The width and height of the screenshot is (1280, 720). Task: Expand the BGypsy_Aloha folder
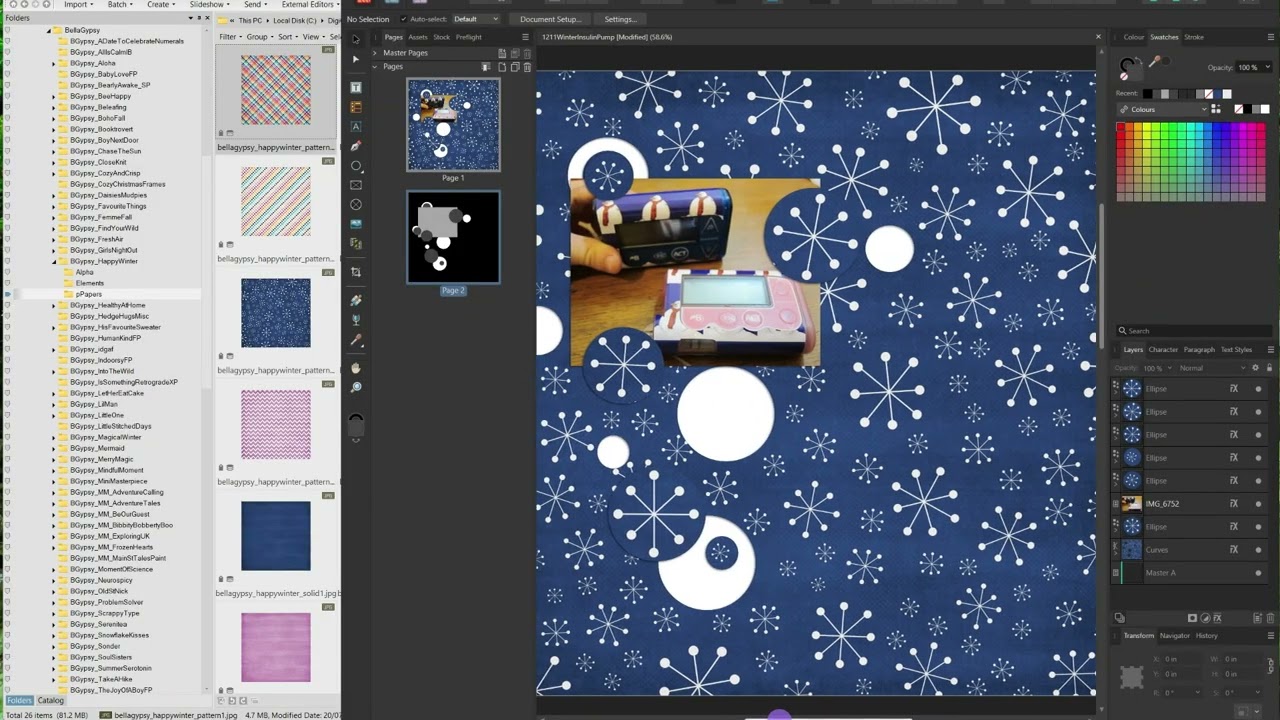pos(54,63)
